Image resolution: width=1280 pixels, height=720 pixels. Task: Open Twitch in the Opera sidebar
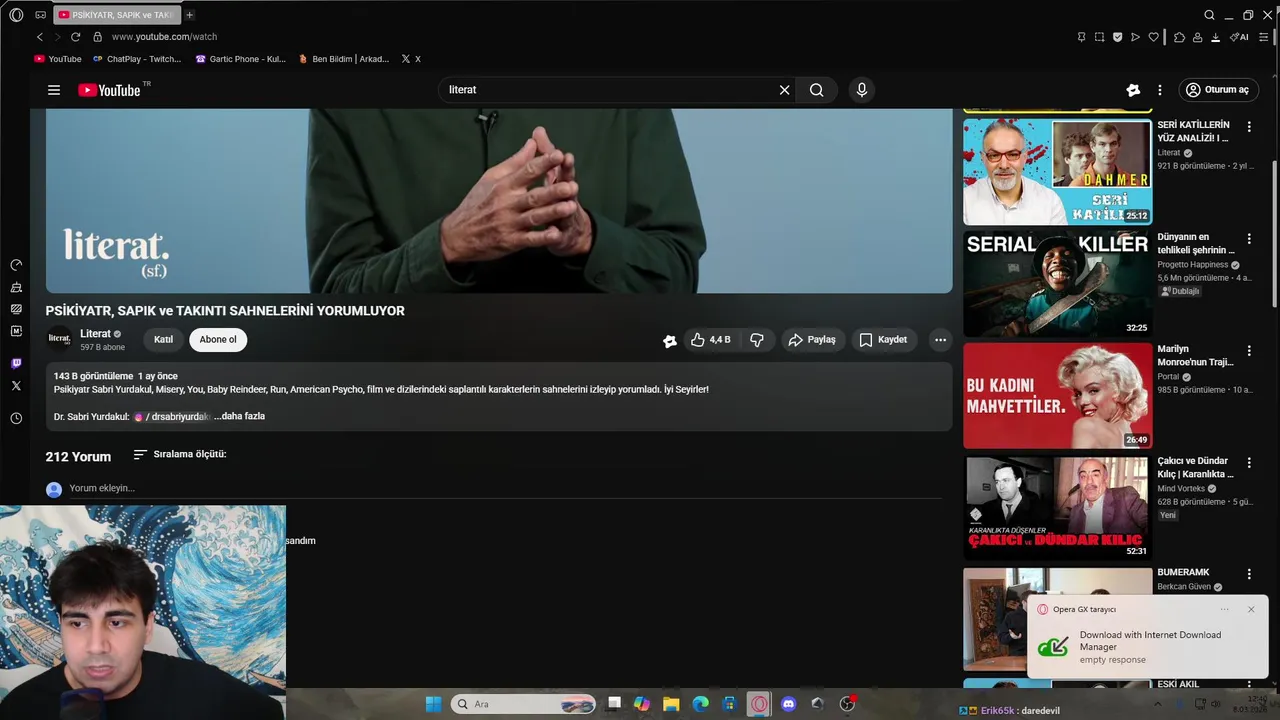coord(16,364)
